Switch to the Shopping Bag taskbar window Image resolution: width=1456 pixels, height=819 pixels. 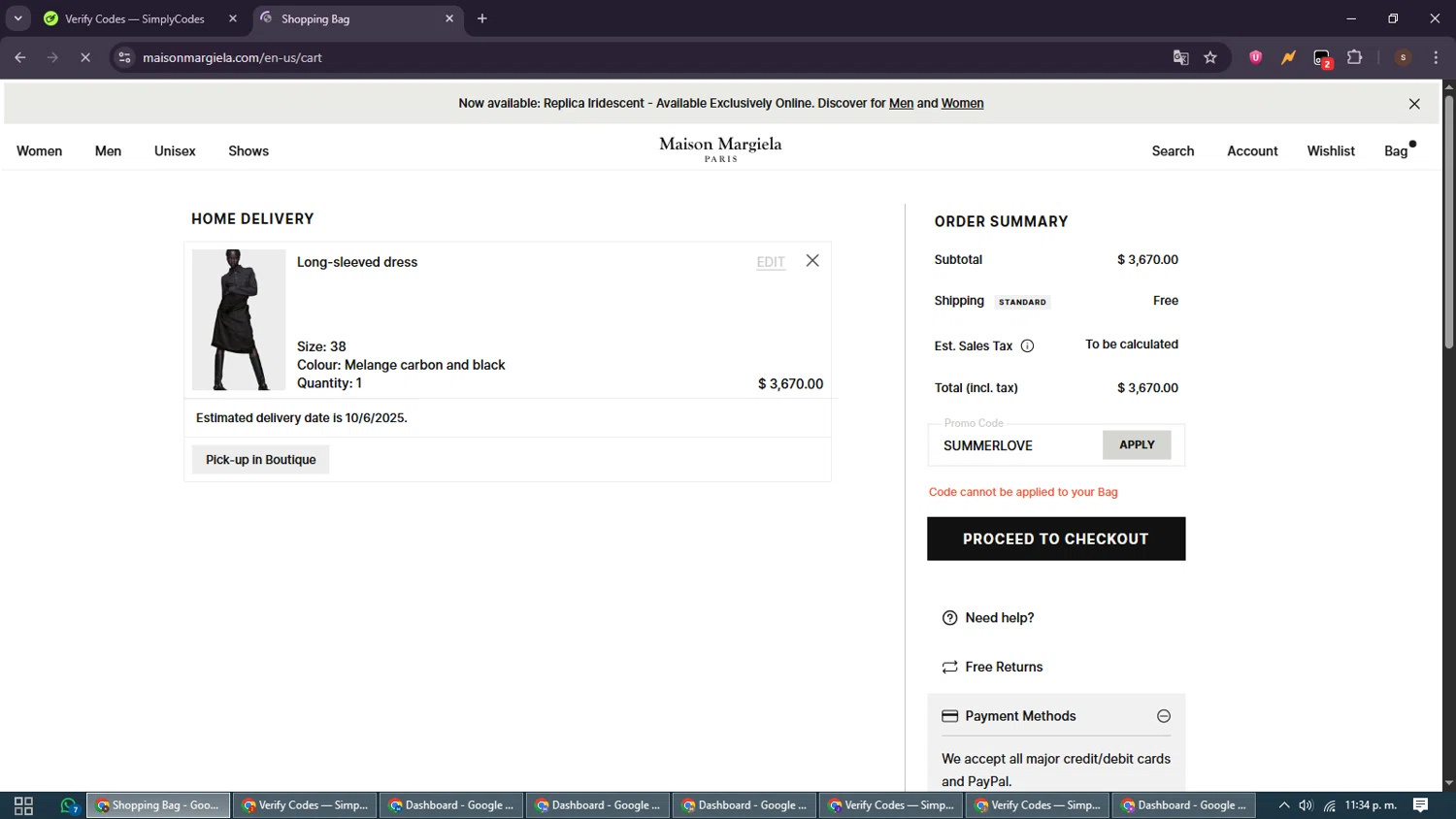158,805
